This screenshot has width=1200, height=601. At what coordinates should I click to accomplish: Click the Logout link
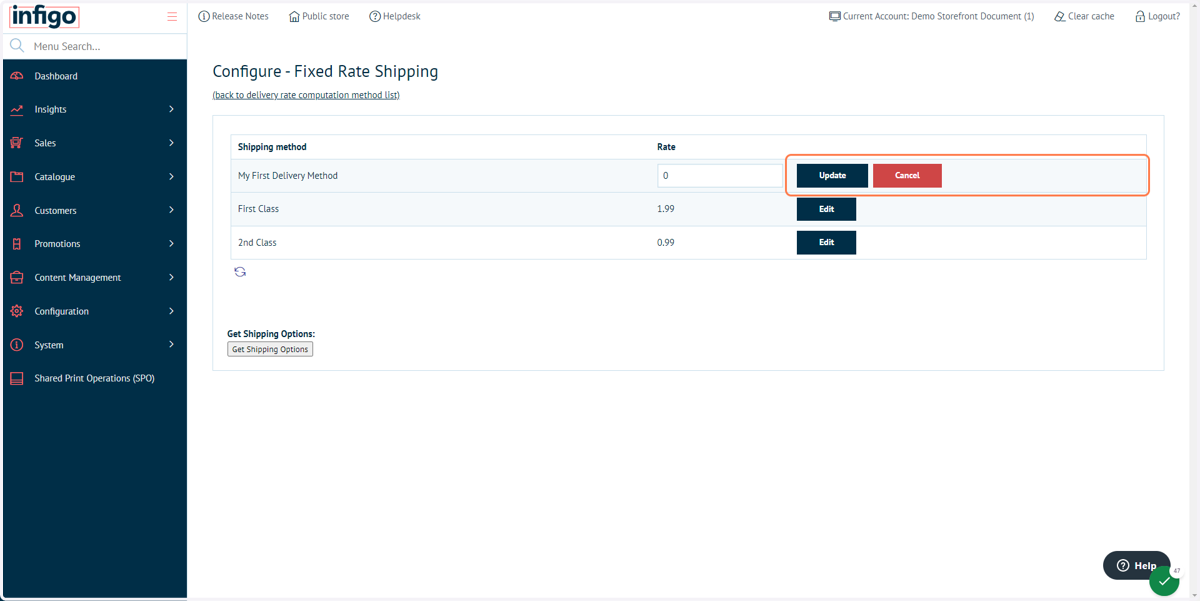point(1157,17)
